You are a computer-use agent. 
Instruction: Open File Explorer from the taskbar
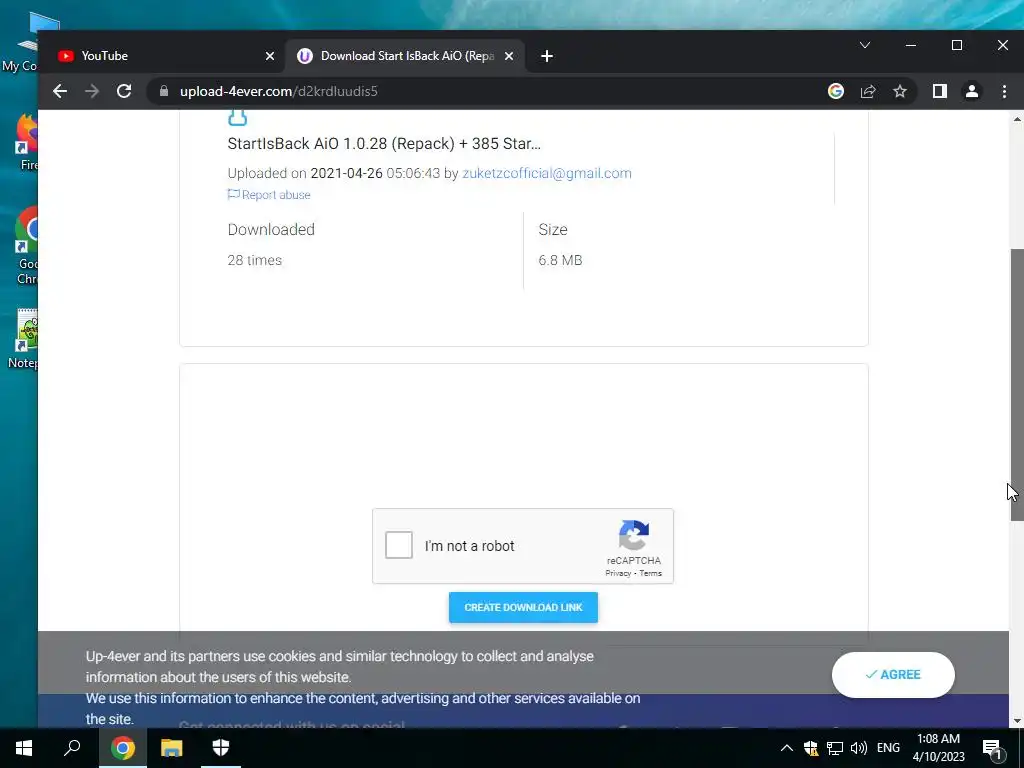tap(172, 748)
